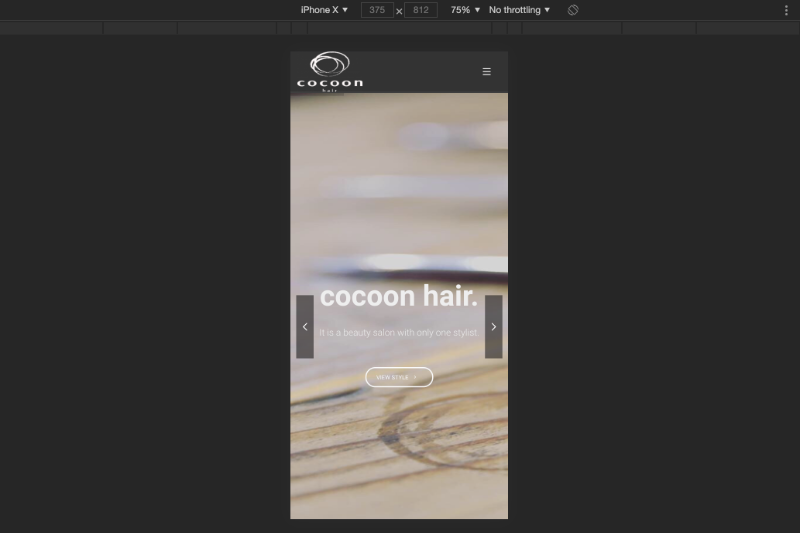
Task: Select far-left segment of the breakpoint bar
Action: (x=50, y=28)
